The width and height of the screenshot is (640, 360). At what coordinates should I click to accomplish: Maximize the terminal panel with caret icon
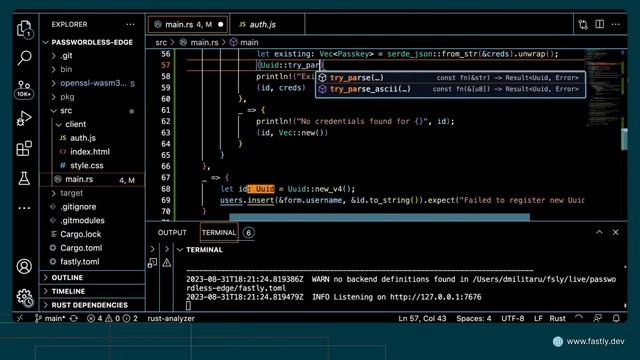click(599, 232)
